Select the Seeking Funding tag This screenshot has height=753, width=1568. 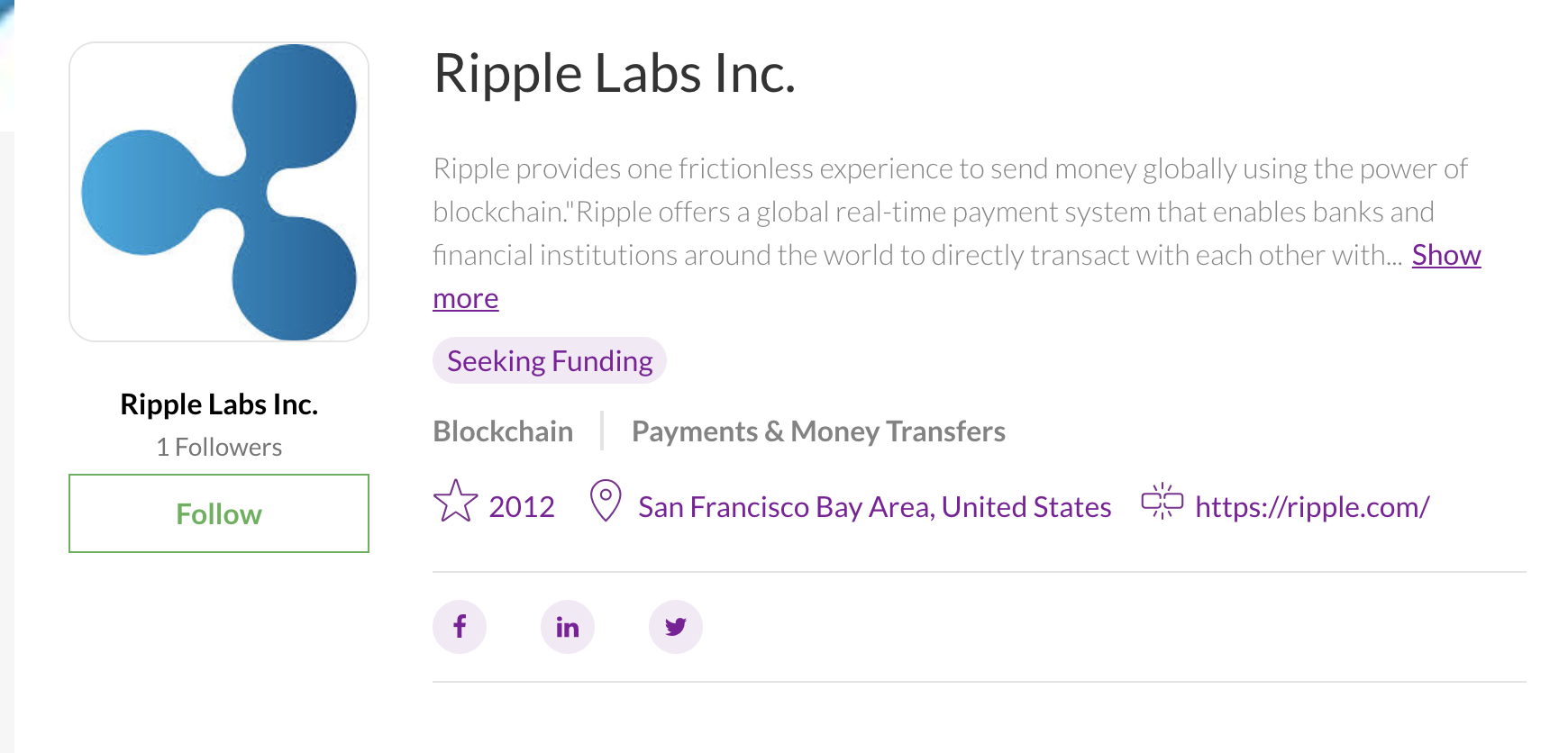(550, 361)
